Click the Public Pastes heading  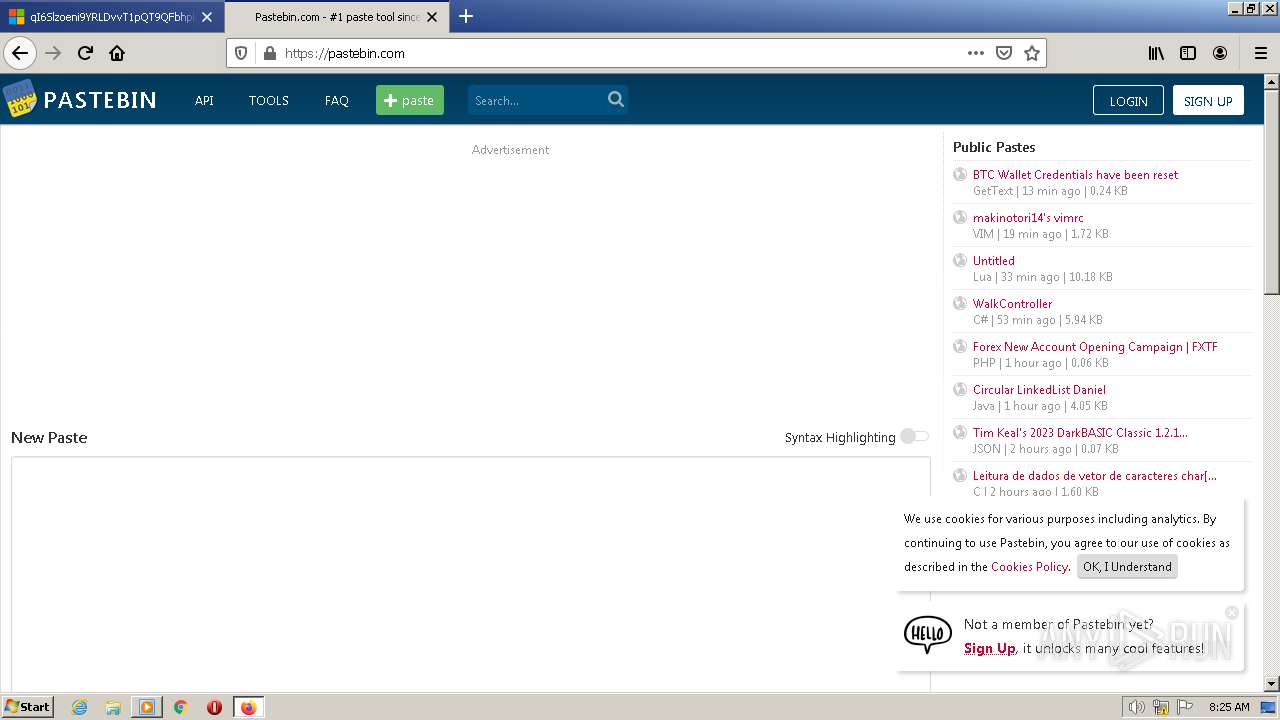994,146
